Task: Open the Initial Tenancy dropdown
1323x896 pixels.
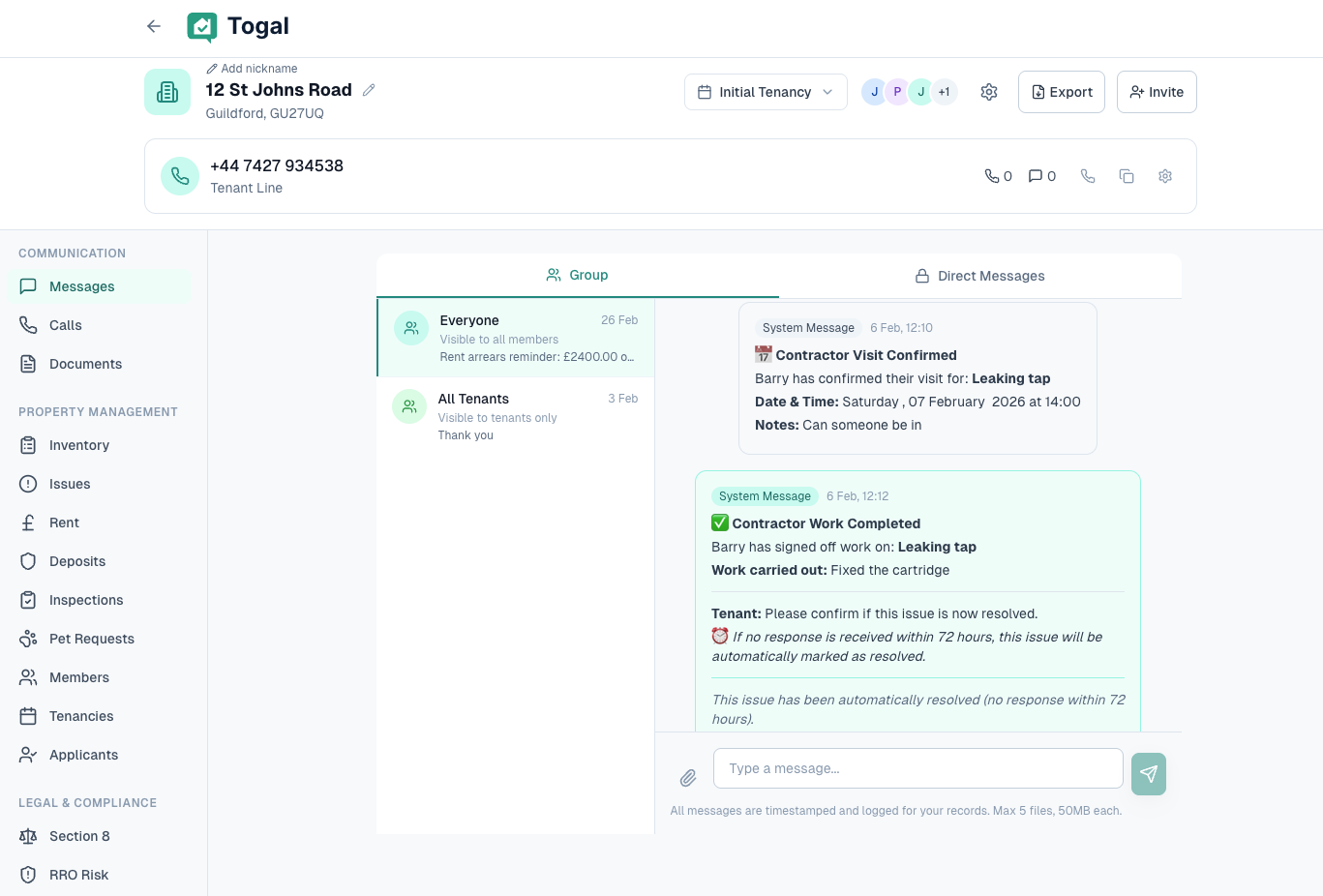Action: coord(766,91)
